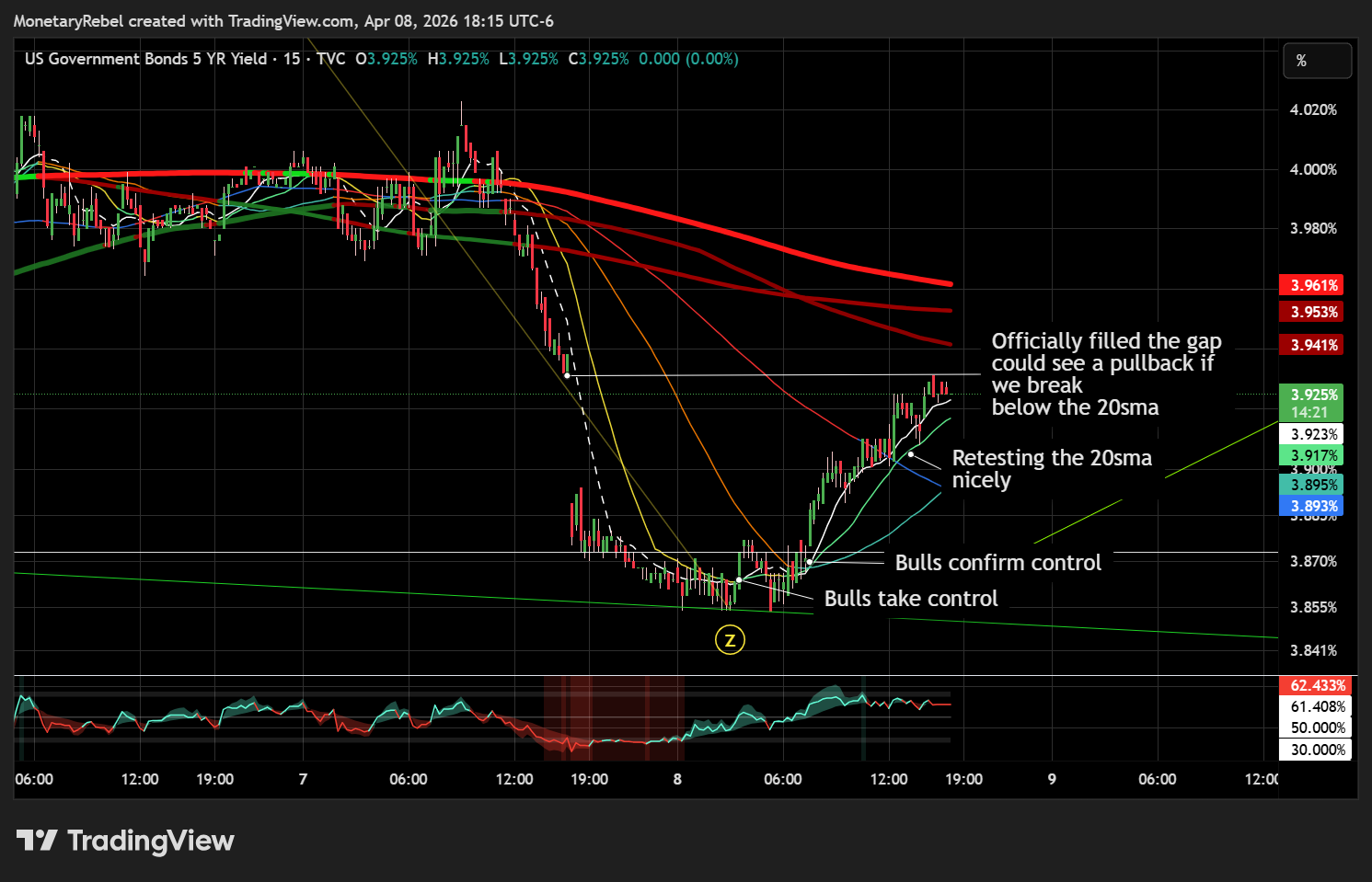
Task: Click the open value O3.925% in the legend
Action: click(386, 59)
